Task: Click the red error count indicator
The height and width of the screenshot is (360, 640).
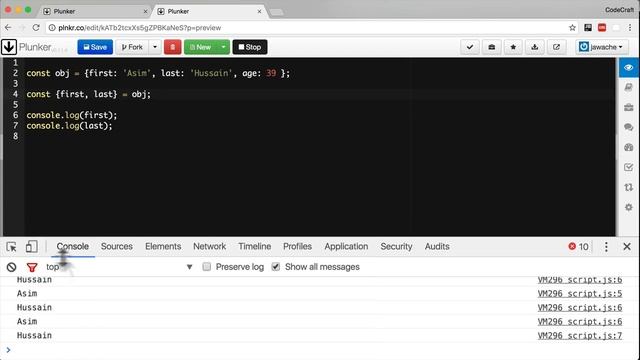Action: (578, 247)
